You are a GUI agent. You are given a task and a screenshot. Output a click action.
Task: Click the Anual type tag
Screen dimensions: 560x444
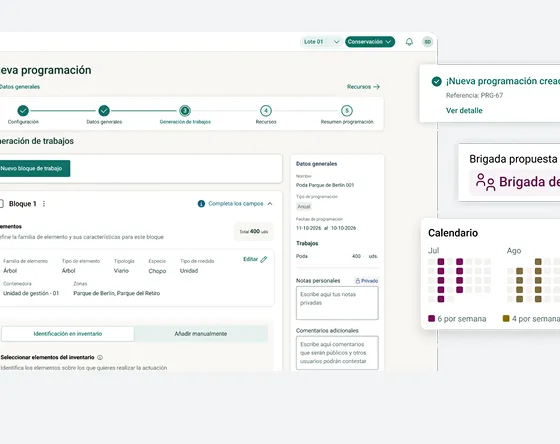click(304, 206)
